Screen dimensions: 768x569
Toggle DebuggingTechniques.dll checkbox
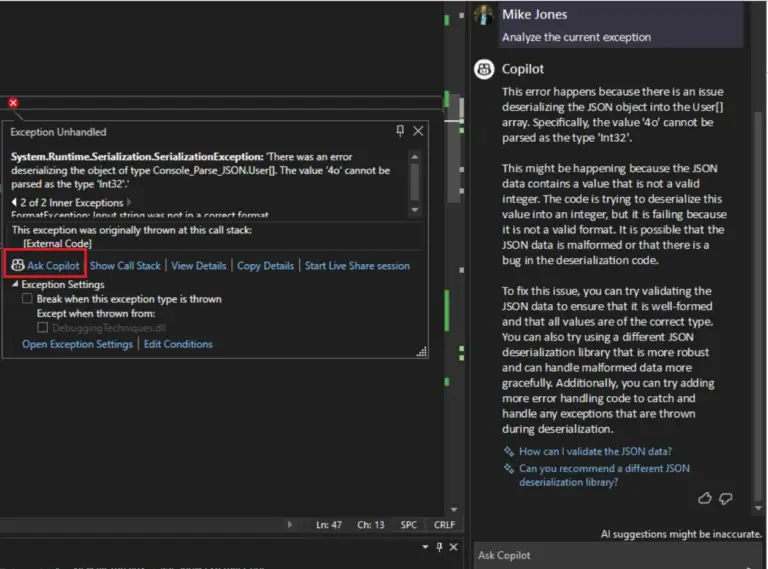point(43,327)
